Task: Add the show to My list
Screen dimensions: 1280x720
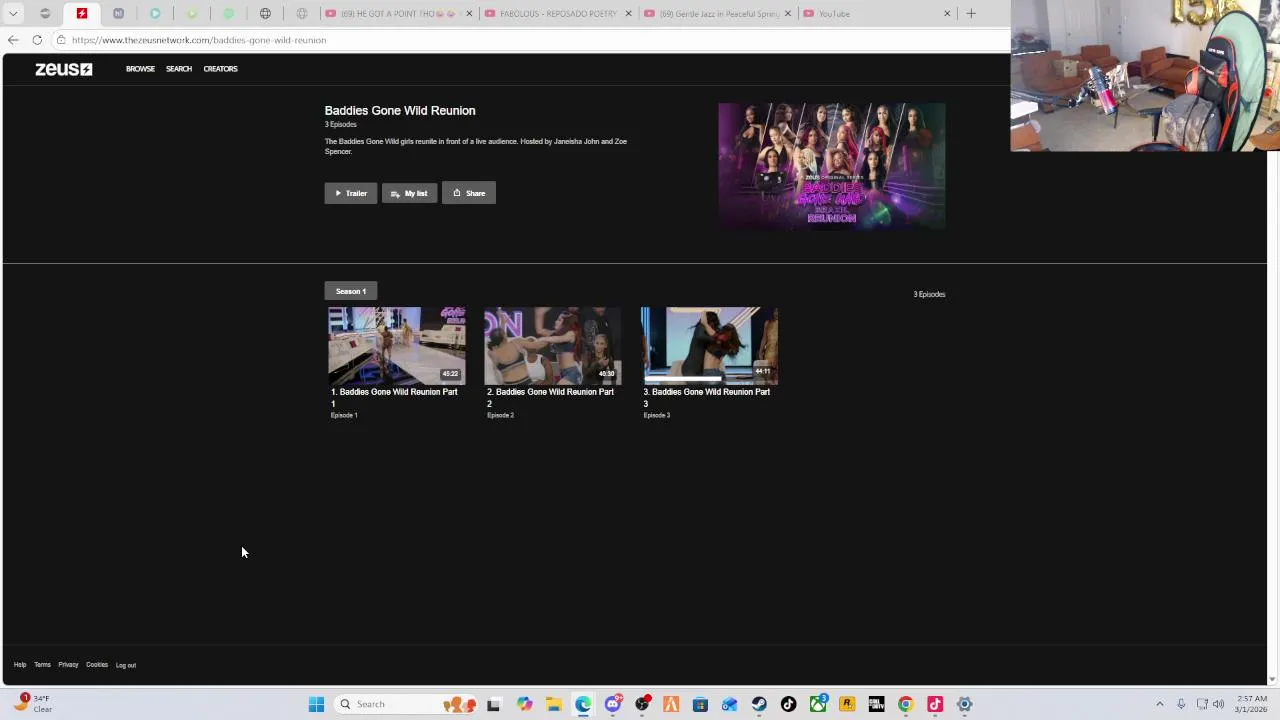Action: [x=409, y=193]
